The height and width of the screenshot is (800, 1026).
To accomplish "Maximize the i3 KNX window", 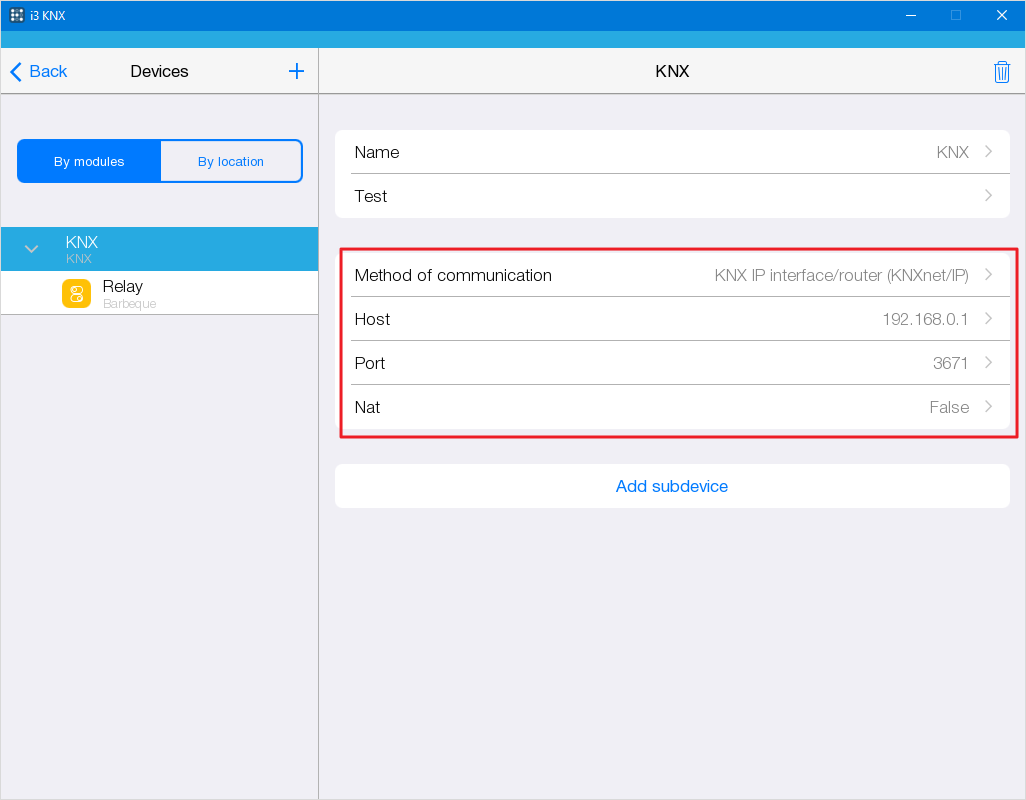I will [x=955, y=15].
